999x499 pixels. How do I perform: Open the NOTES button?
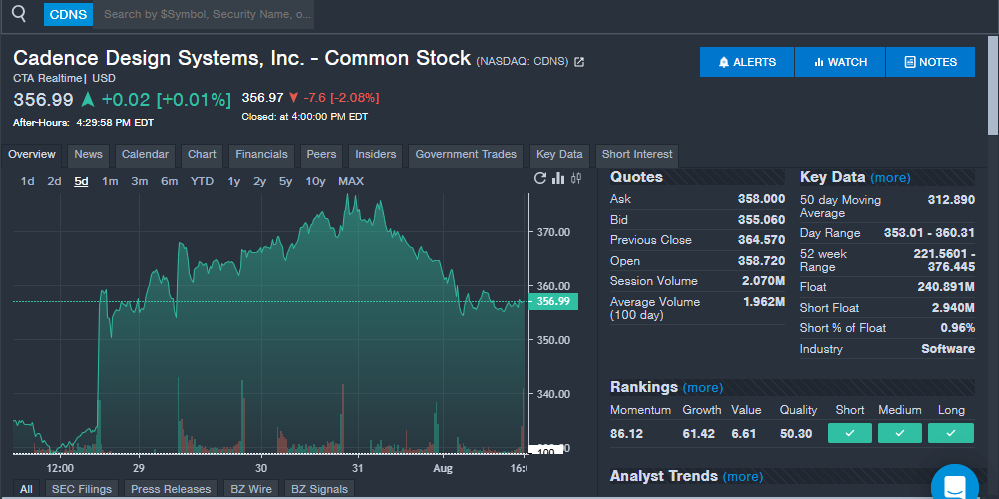tap(930, 62)
